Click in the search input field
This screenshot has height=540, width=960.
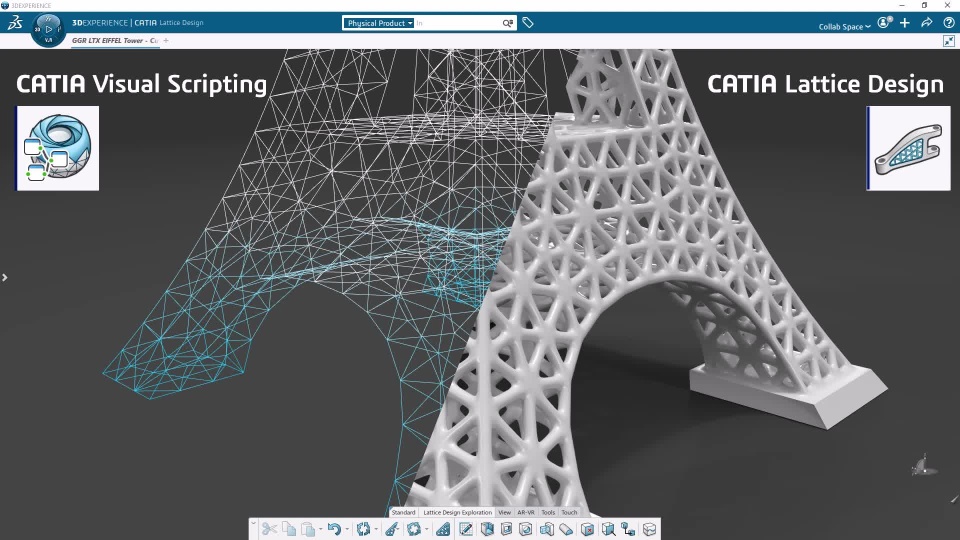pyautogui.click(x=458, y=23)
